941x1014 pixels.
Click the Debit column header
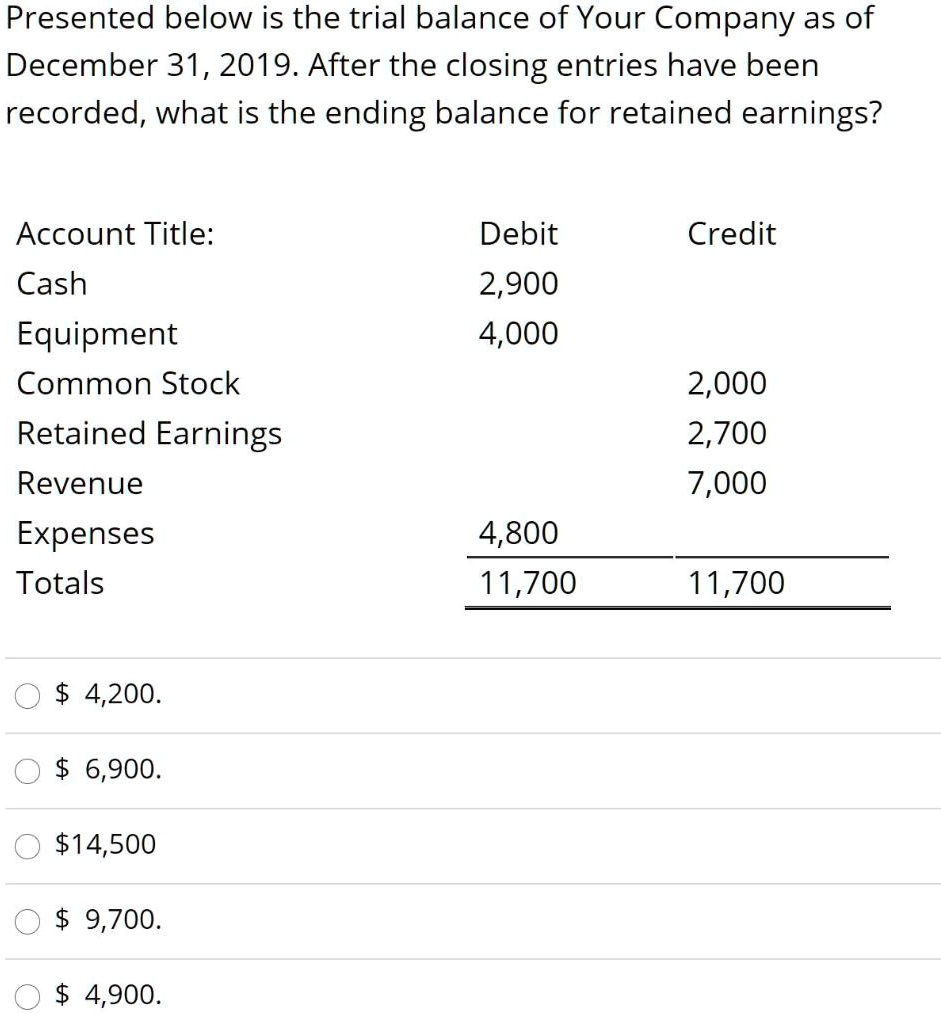[x=518, y=234]
